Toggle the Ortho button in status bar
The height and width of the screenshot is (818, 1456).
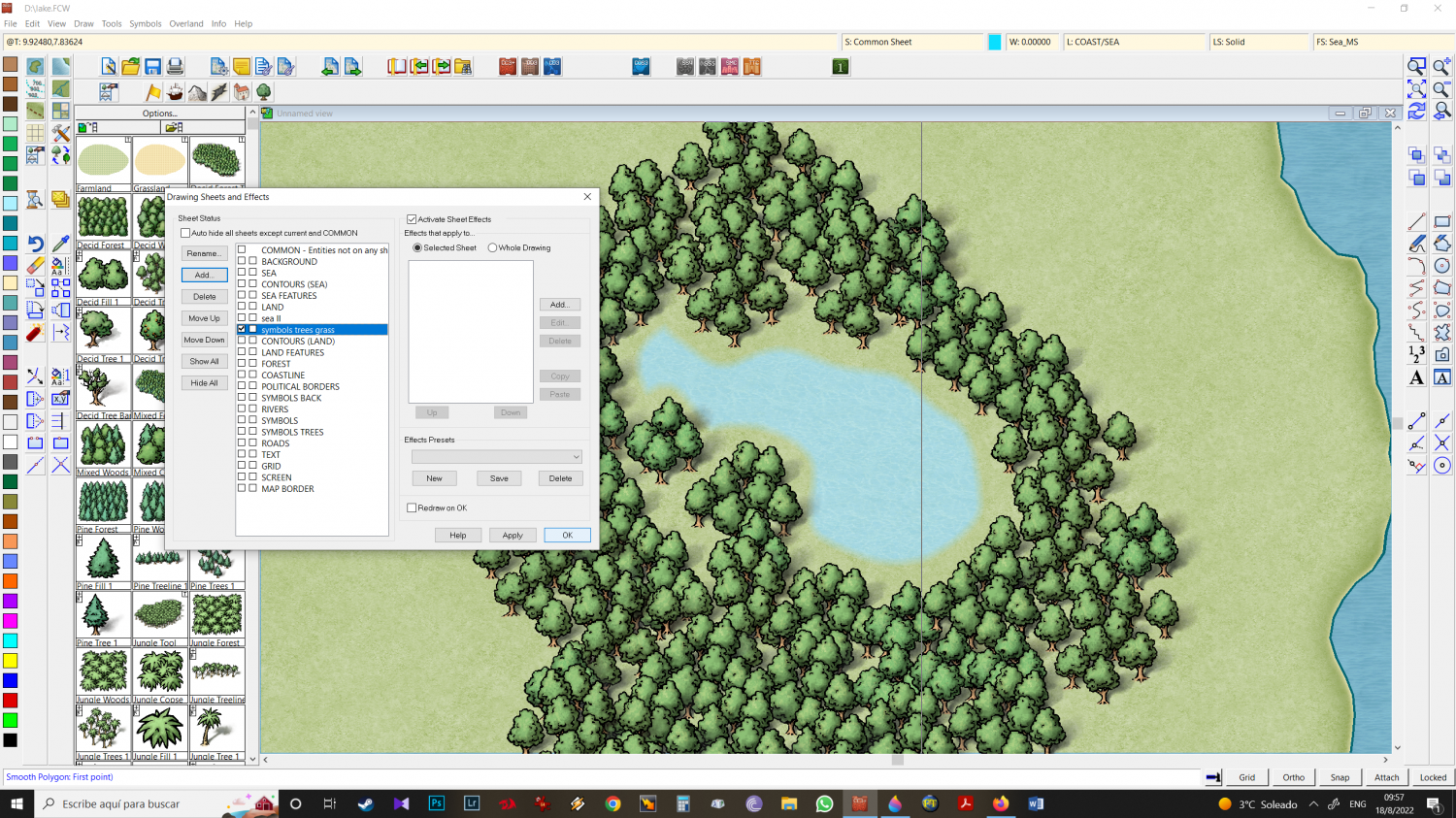pos(1293,777)
